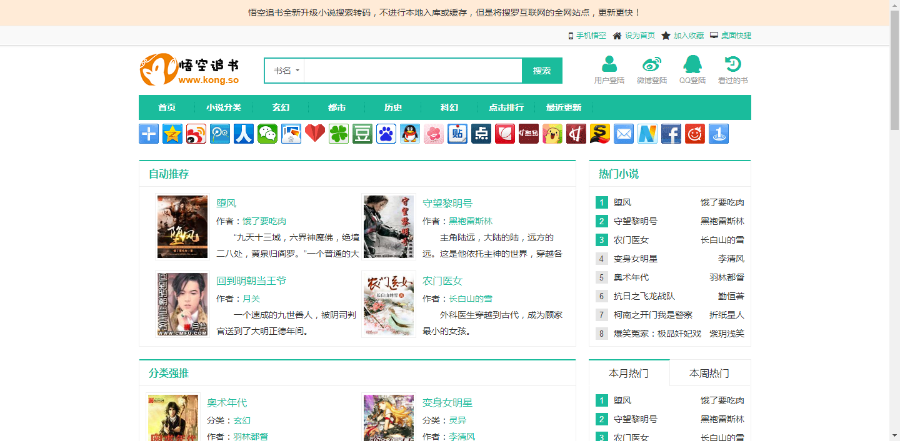Screen dimensions: 900x441
Task: Click the pink flower share icon
Action: click(434, 134)
